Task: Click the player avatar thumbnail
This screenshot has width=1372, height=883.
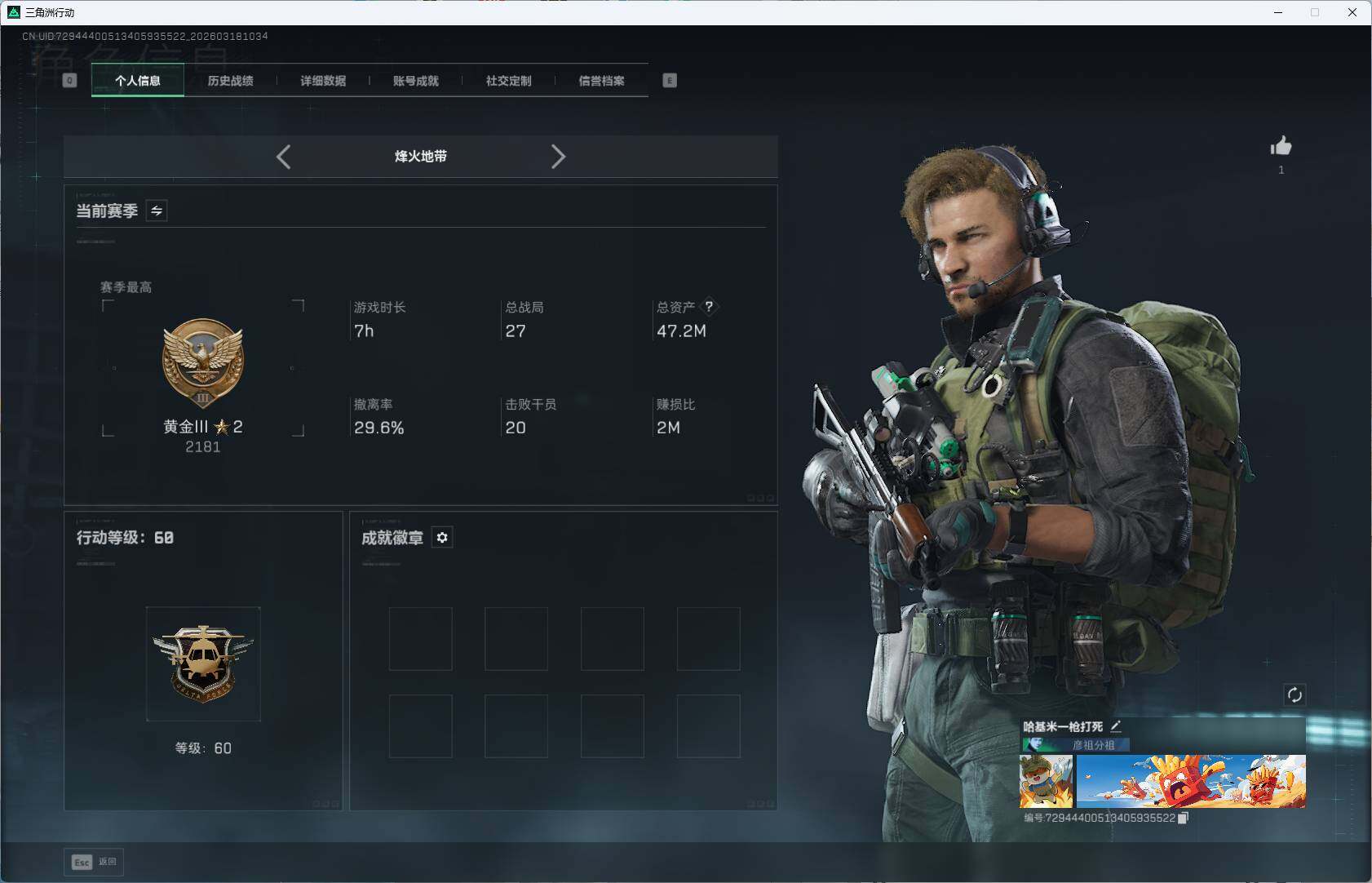Action: tap(1047, 781)
